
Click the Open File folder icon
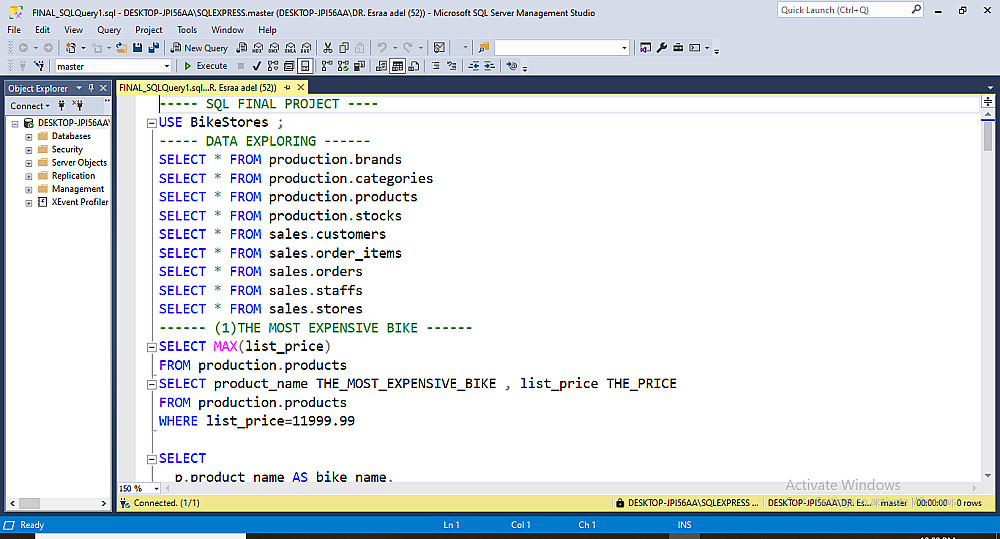(x=121, y=48)
